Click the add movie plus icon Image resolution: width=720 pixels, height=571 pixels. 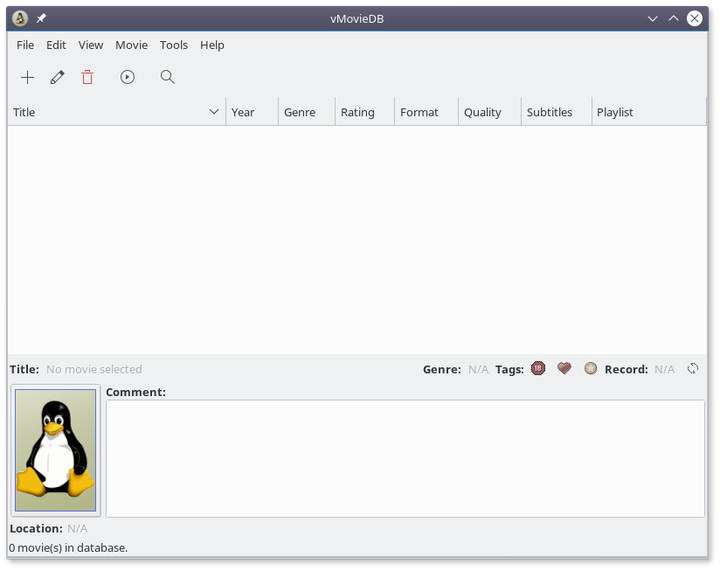[27, 77]
